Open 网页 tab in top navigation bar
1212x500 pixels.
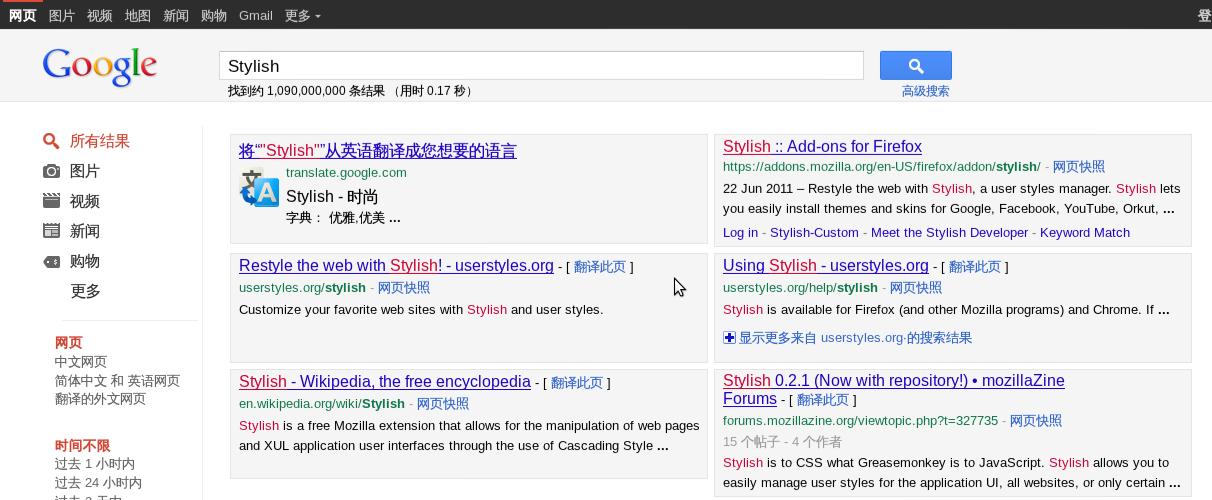coord(22,15)
